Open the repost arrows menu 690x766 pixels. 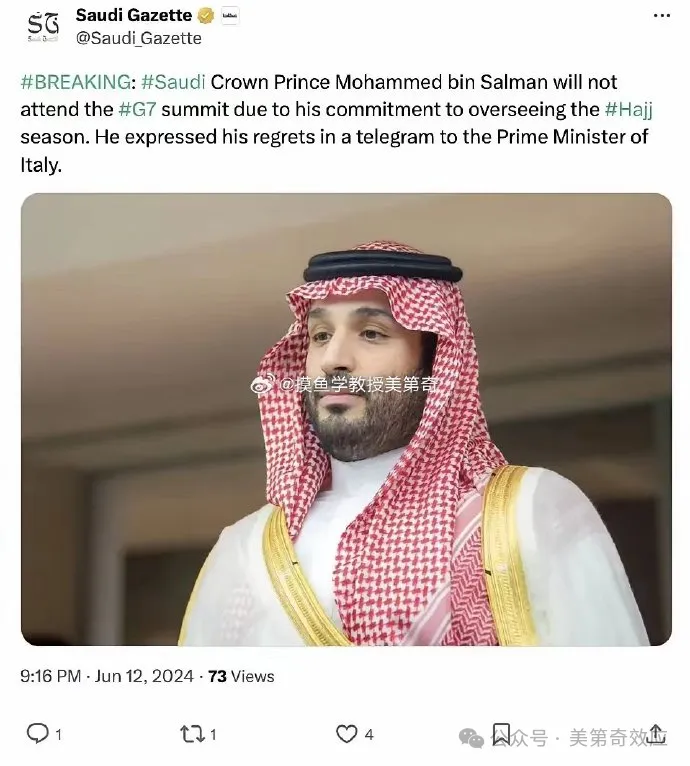[x=191, y=734]
